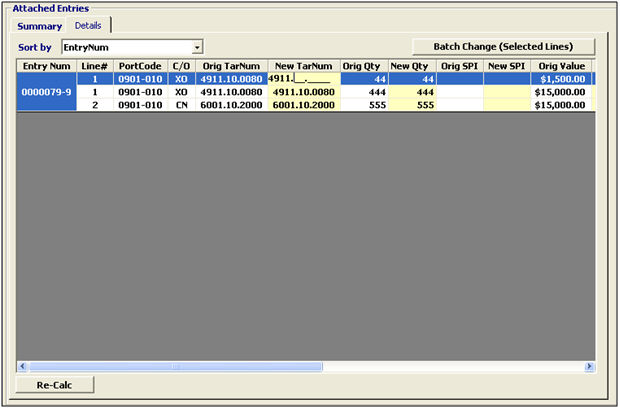Click Orig Value cell showing $1,500.00

[x=560, y=78]
